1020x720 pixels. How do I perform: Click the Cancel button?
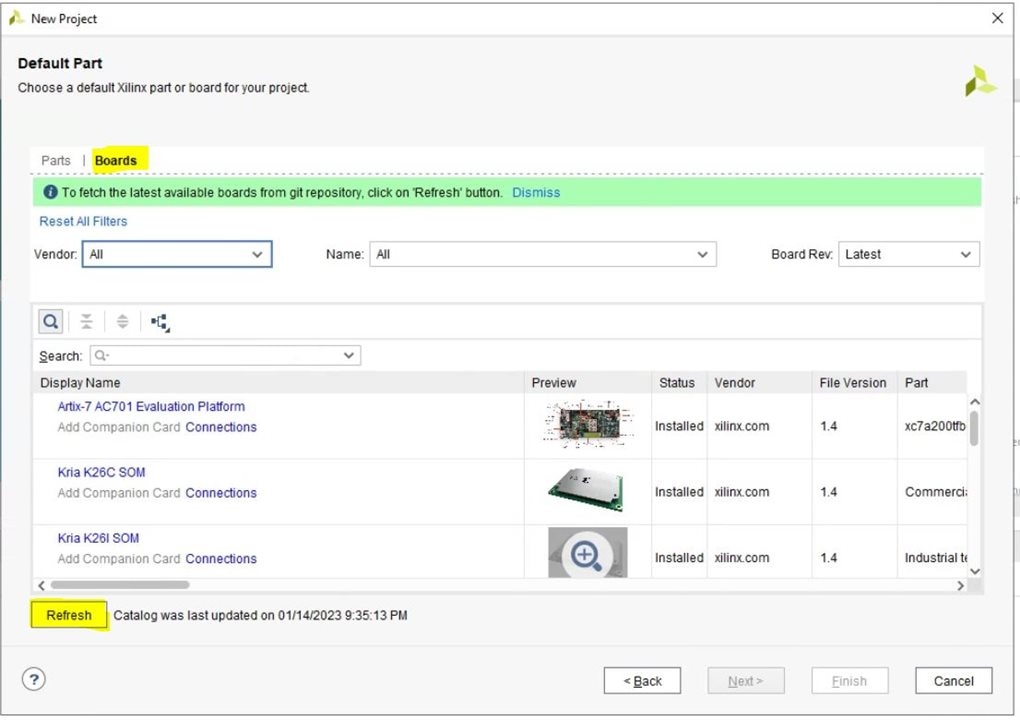(953, 681)
